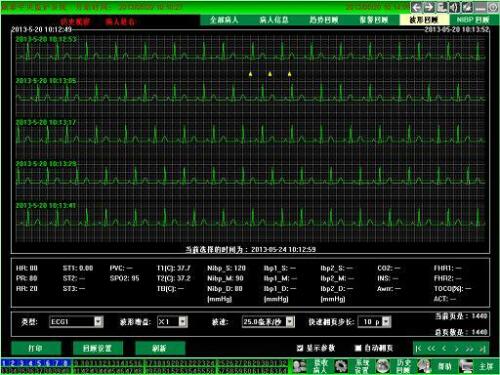Click the 打印 print button

pos(36,349)
